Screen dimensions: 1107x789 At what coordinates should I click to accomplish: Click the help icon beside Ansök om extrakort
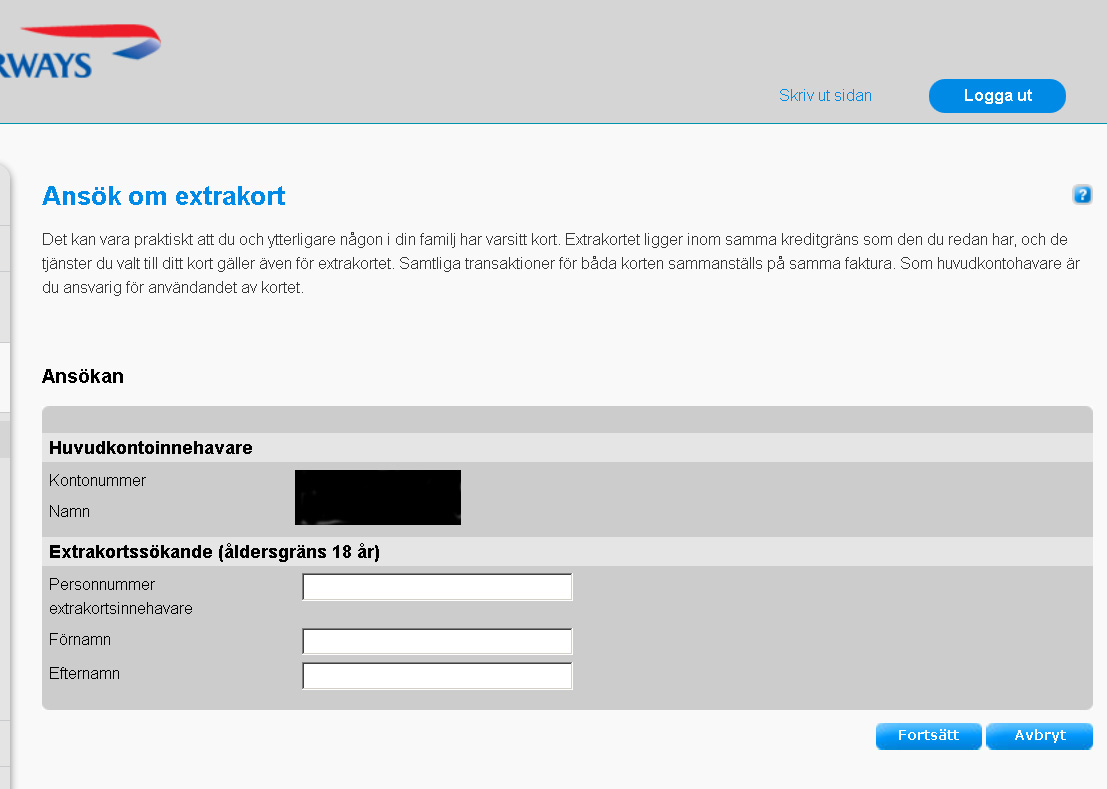tap(1082, 195)
